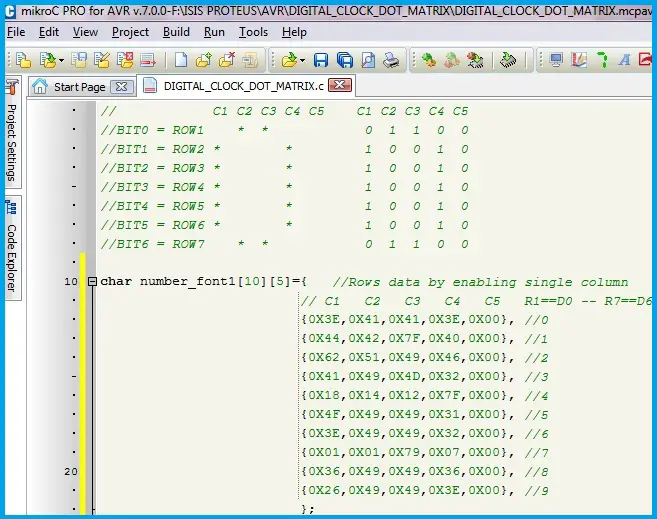
Task: Click the '//BIT6 = ROW7' comment text
Action: (152, 244)
